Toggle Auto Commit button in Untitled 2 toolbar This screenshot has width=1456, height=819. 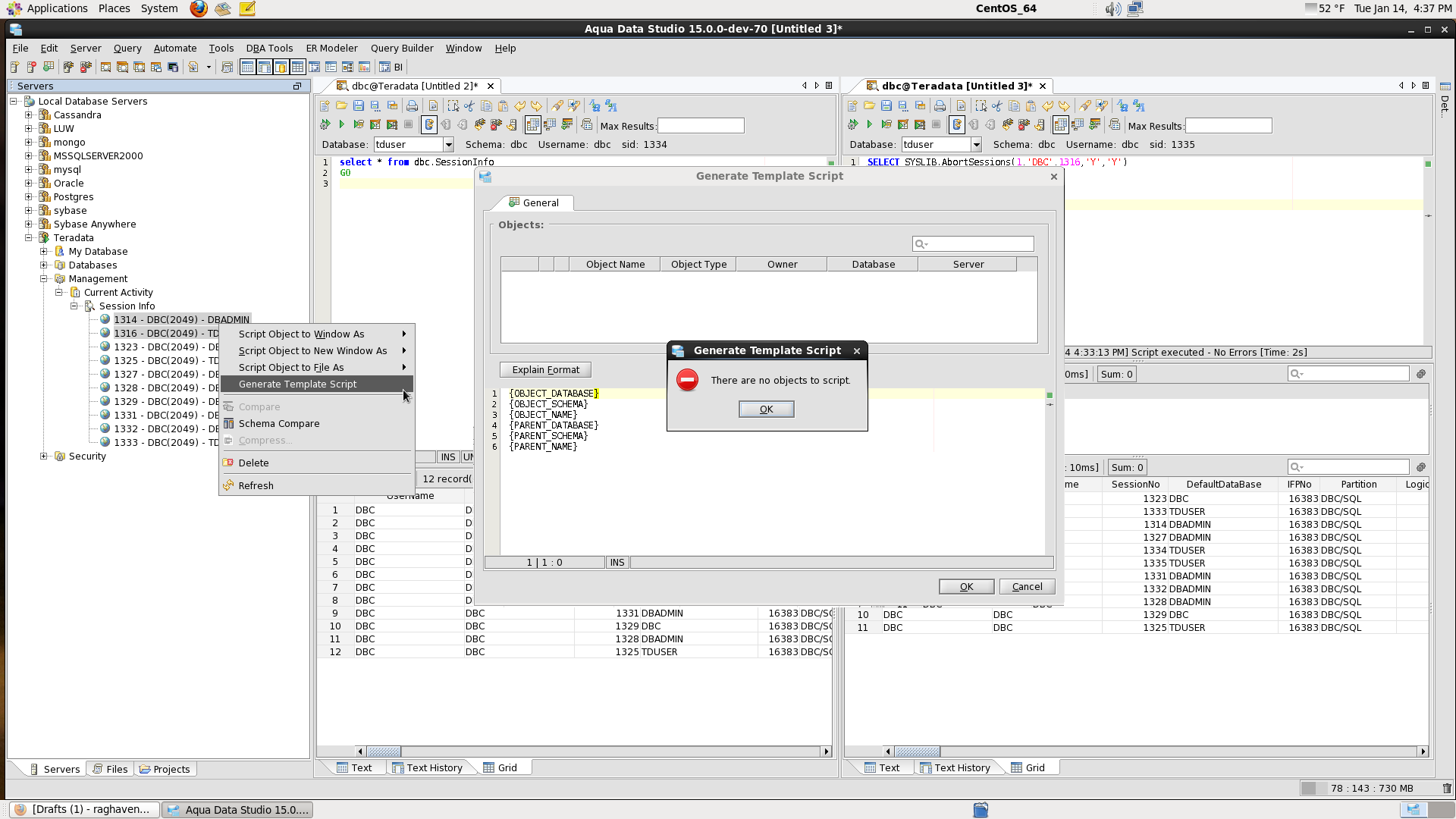tap(428, 124)
